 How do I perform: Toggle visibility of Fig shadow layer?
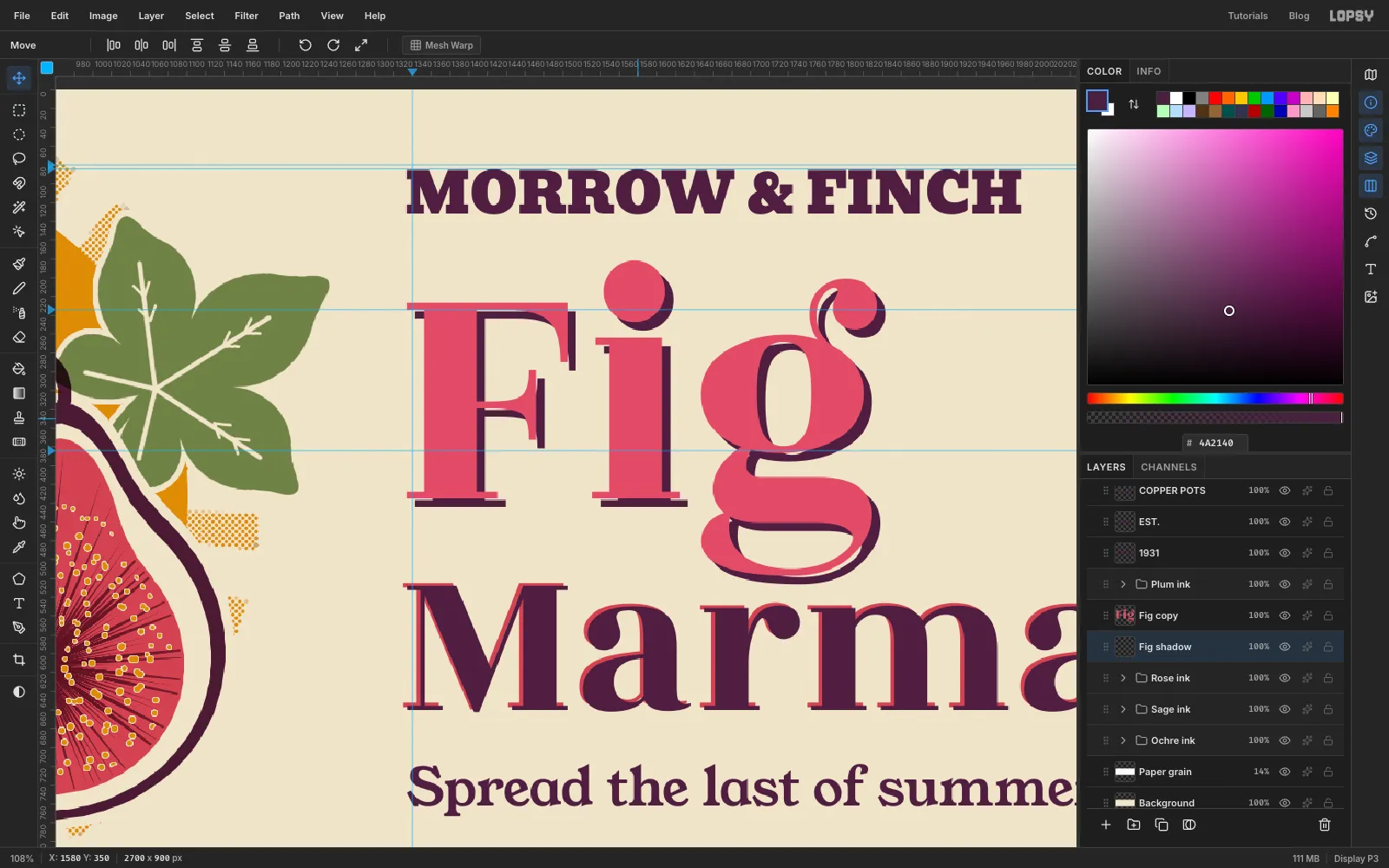[x=1285, y=647]
